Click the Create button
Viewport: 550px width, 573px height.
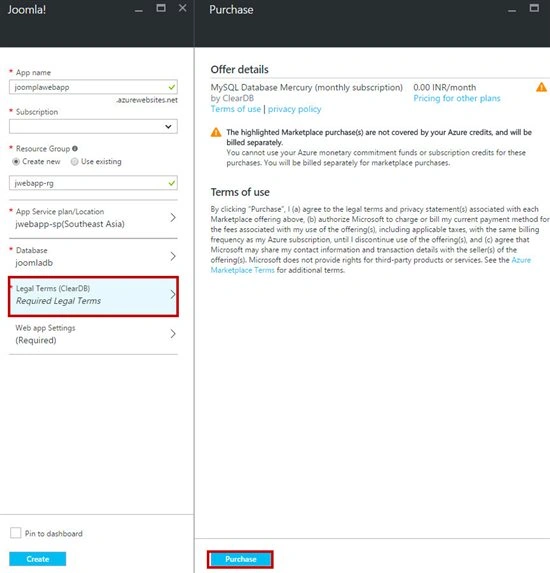coord(38,559)
